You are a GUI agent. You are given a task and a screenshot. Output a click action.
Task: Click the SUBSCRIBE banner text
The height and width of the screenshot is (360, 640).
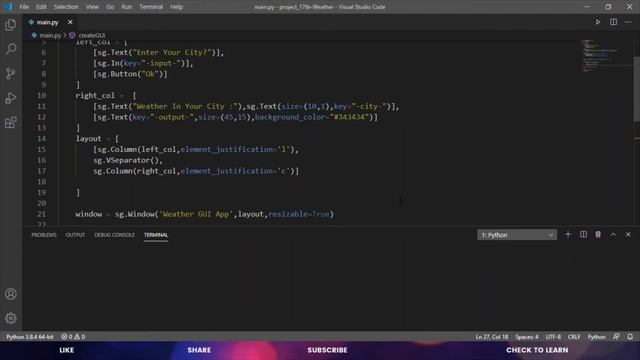(327, 350)
